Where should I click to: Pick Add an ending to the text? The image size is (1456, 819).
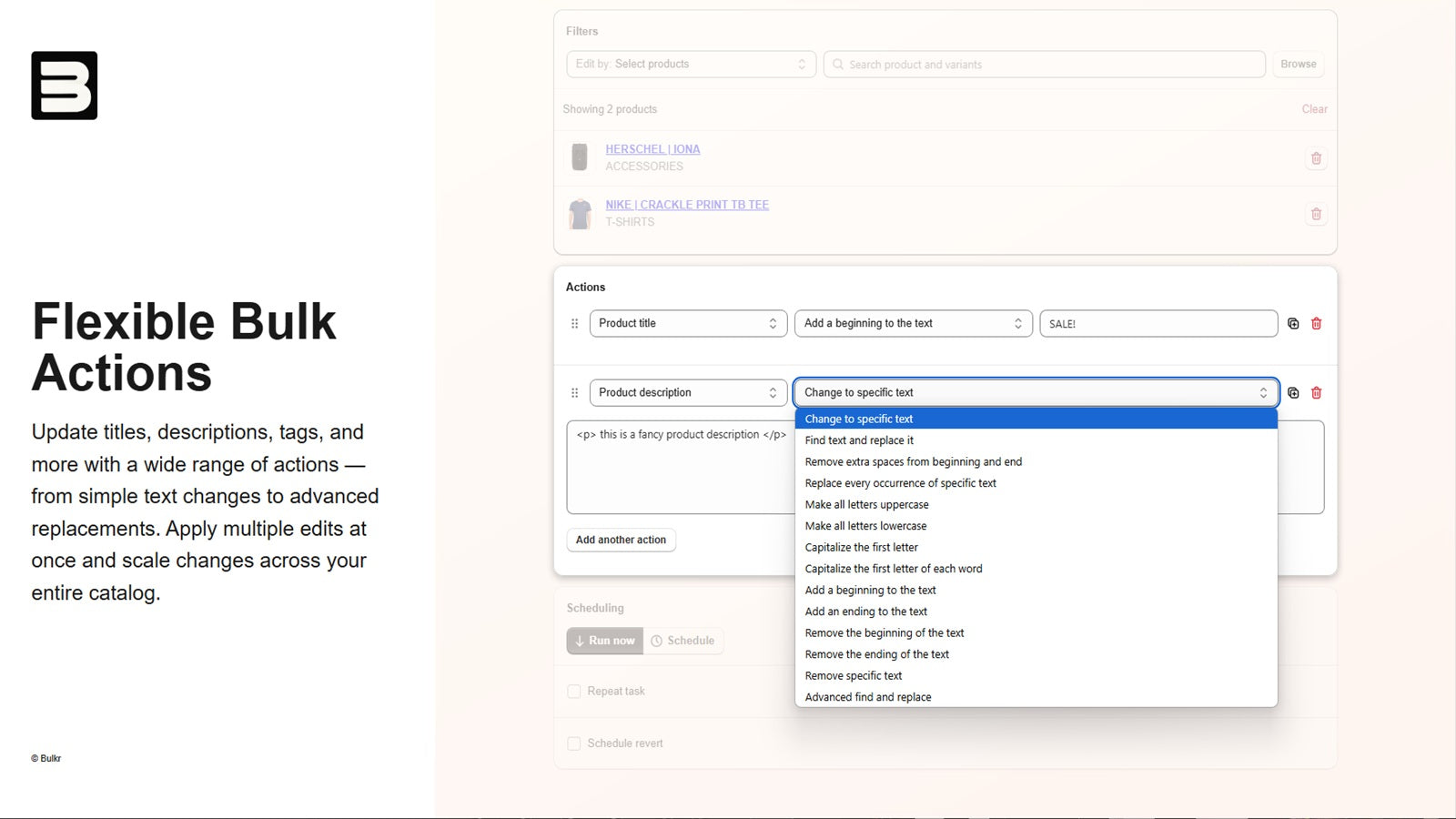[x=1036, y=612]
